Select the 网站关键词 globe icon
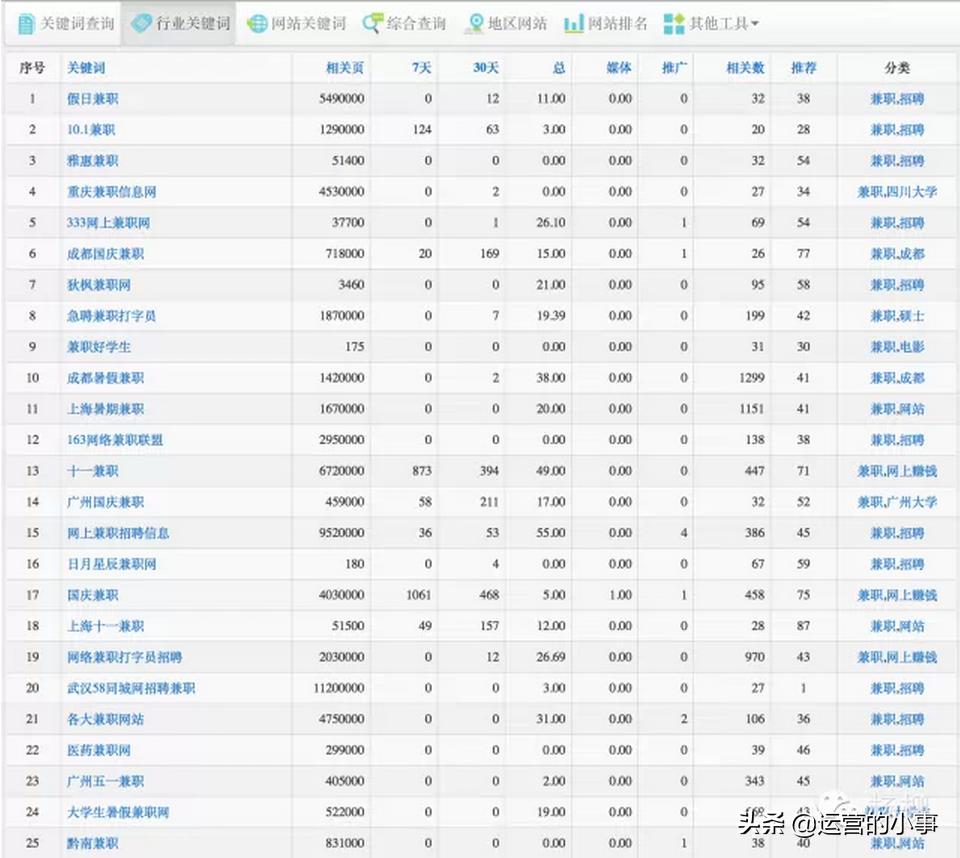 pyautogui.click(x=260, y=22)
